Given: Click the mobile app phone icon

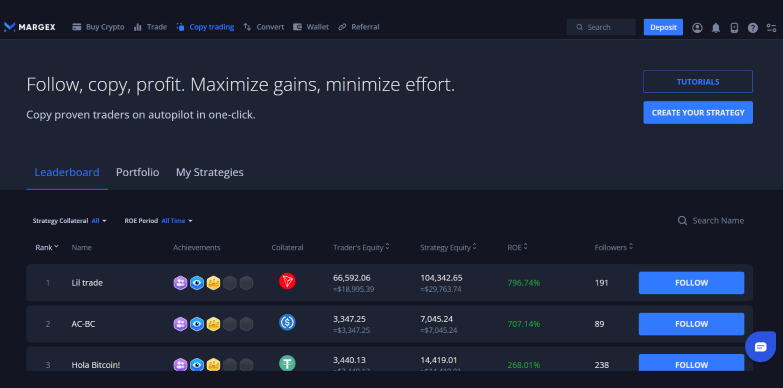Looking at the screenshot, I should point(734,27).
